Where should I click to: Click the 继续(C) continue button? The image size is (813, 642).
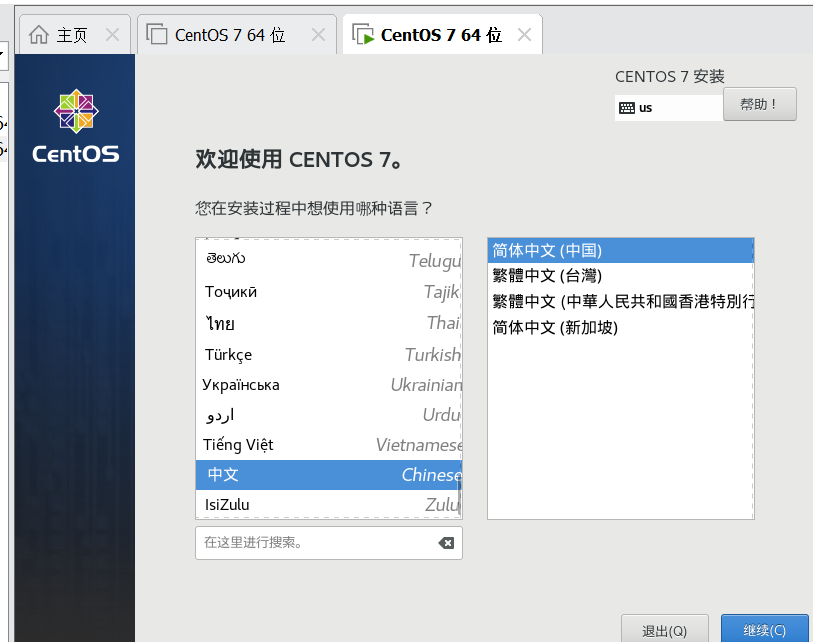(765, 630)
